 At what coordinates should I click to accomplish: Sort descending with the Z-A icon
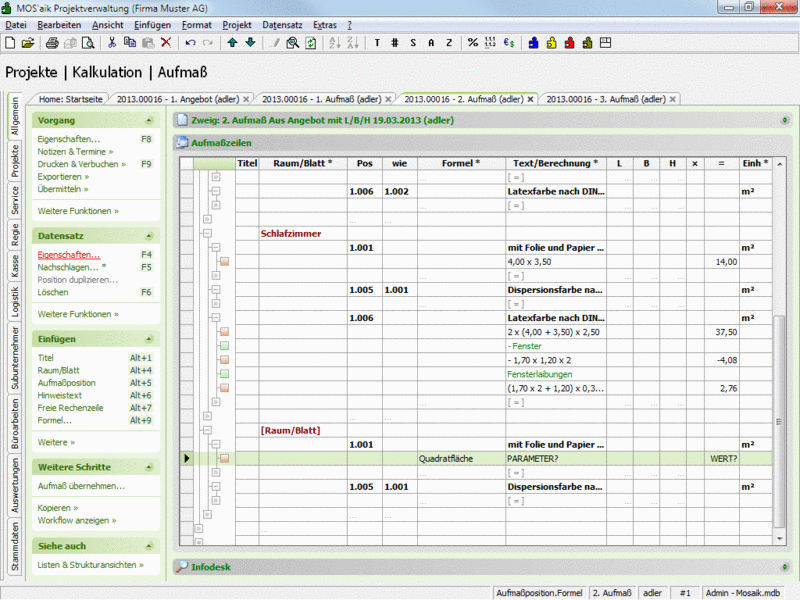353,43
